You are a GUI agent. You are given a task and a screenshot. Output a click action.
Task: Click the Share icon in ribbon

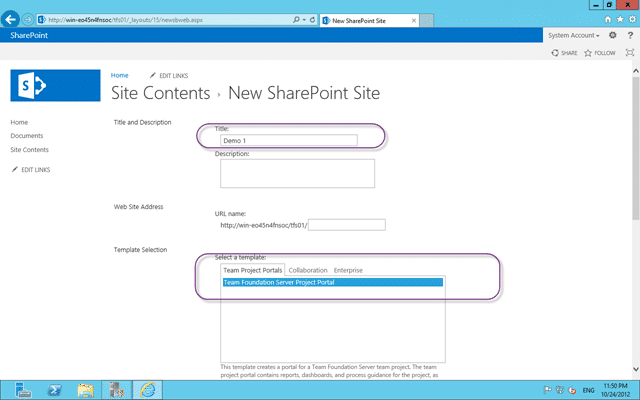[564, 53]
